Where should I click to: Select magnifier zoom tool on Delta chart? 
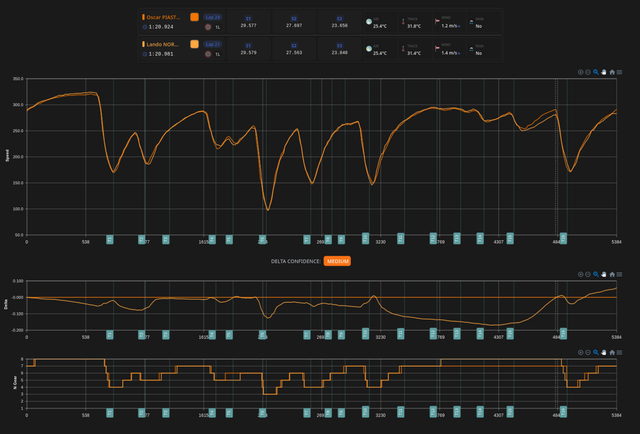pyautogui.click(x=597, y=272)
